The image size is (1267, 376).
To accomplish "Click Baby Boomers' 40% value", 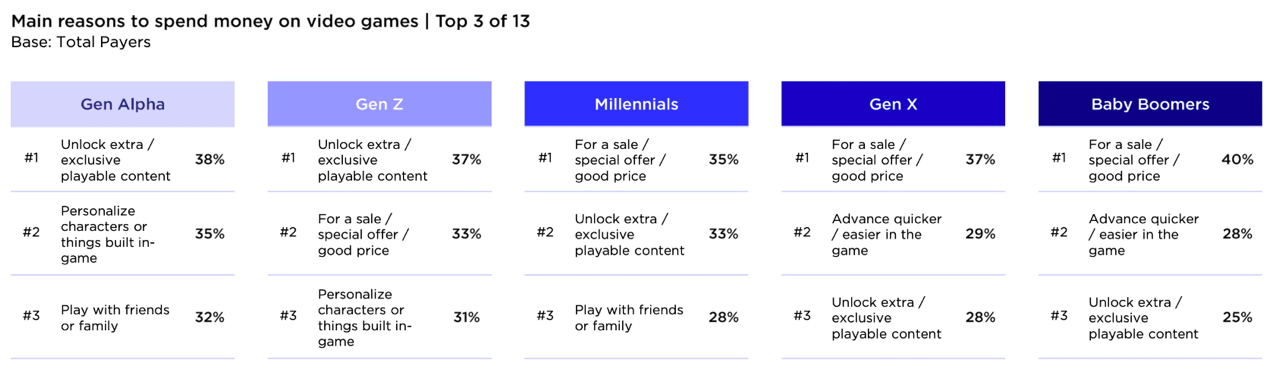I will tap(1237, 160).
